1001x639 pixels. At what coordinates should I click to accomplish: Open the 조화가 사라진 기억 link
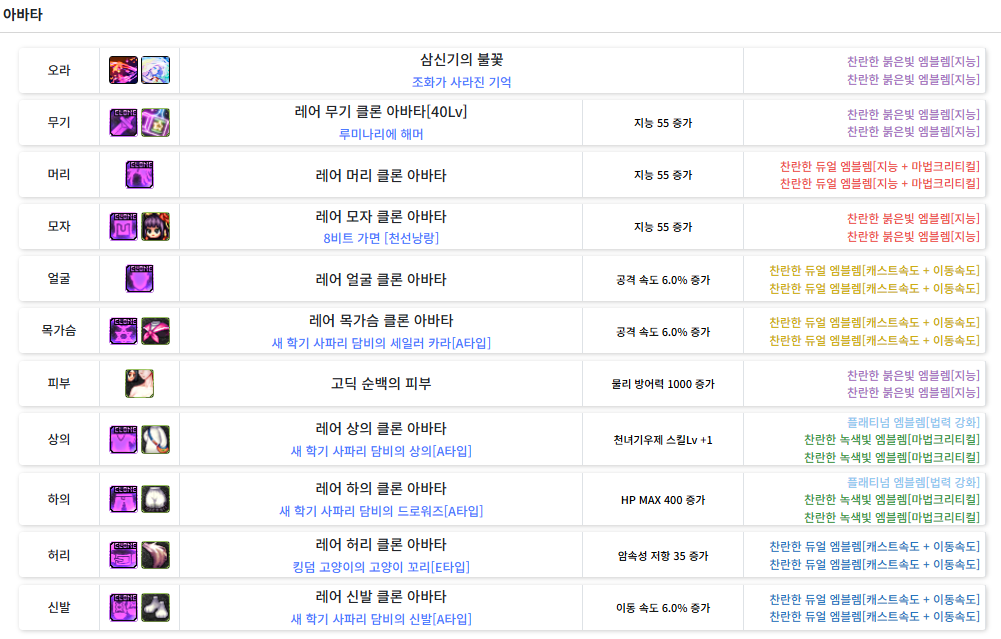[461, 82]
